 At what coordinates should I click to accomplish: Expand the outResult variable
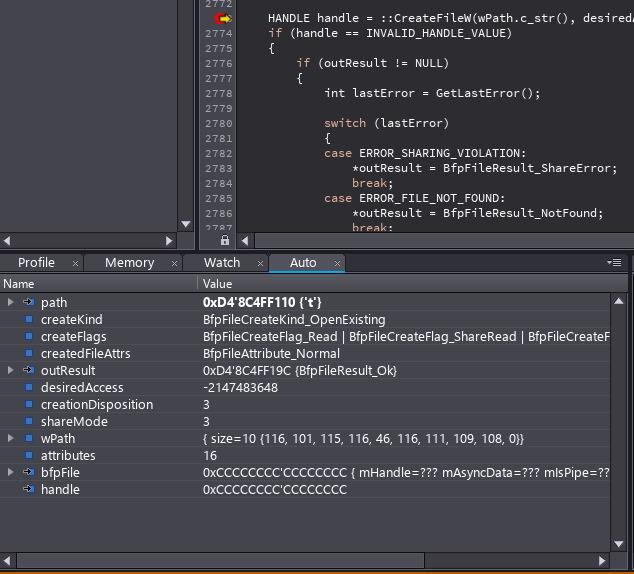(11, 370)
